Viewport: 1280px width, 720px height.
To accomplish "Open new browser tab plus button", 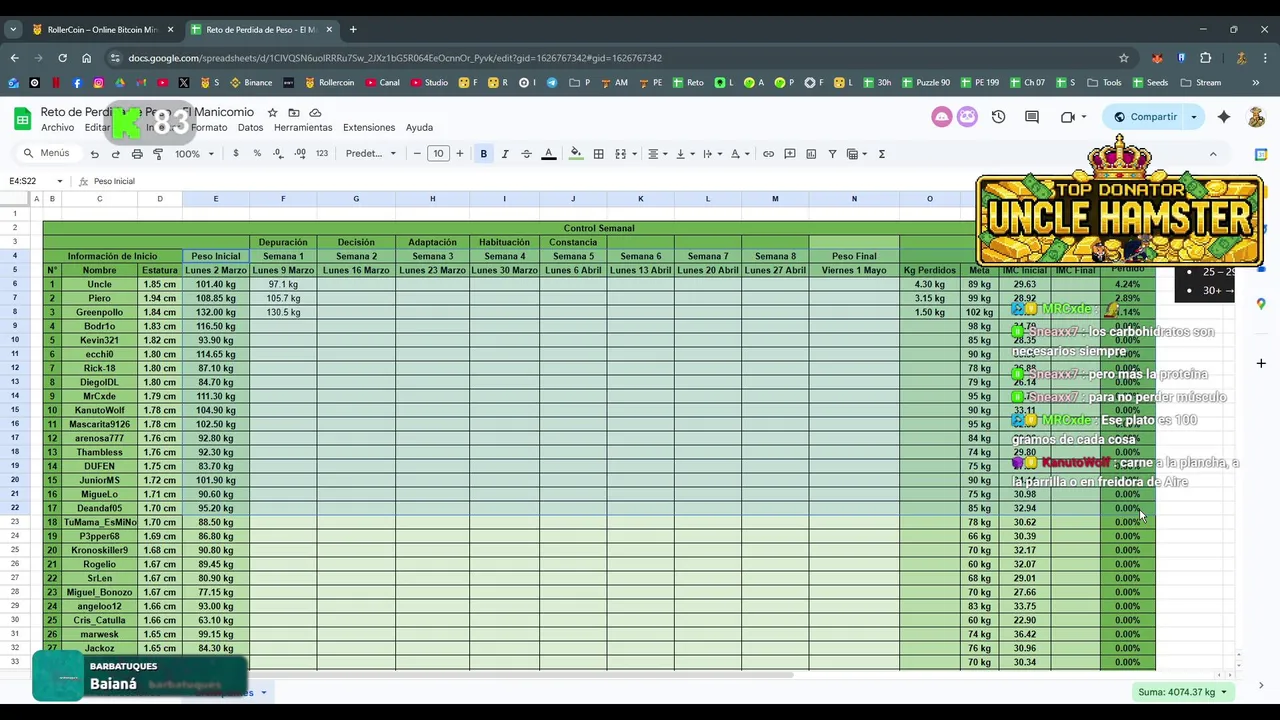I will point(353,29).
